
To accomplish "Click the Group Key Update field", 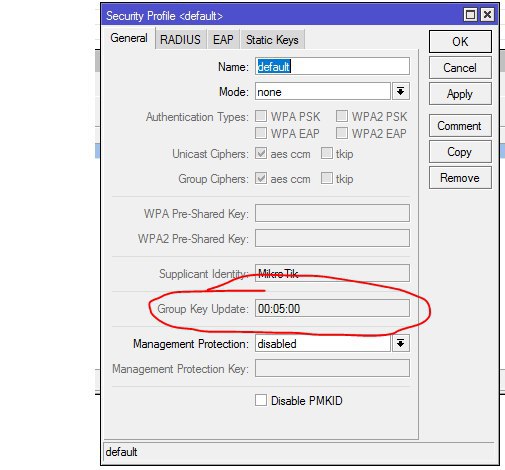I will (x=332, y=308).
